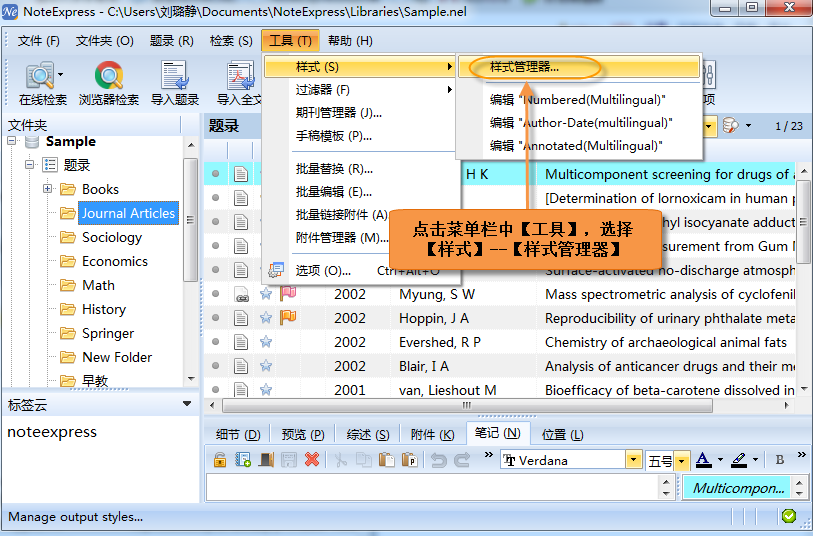
Task: Toggle the read-status dot on the Myung, S W row
Action: click(216, 294)
